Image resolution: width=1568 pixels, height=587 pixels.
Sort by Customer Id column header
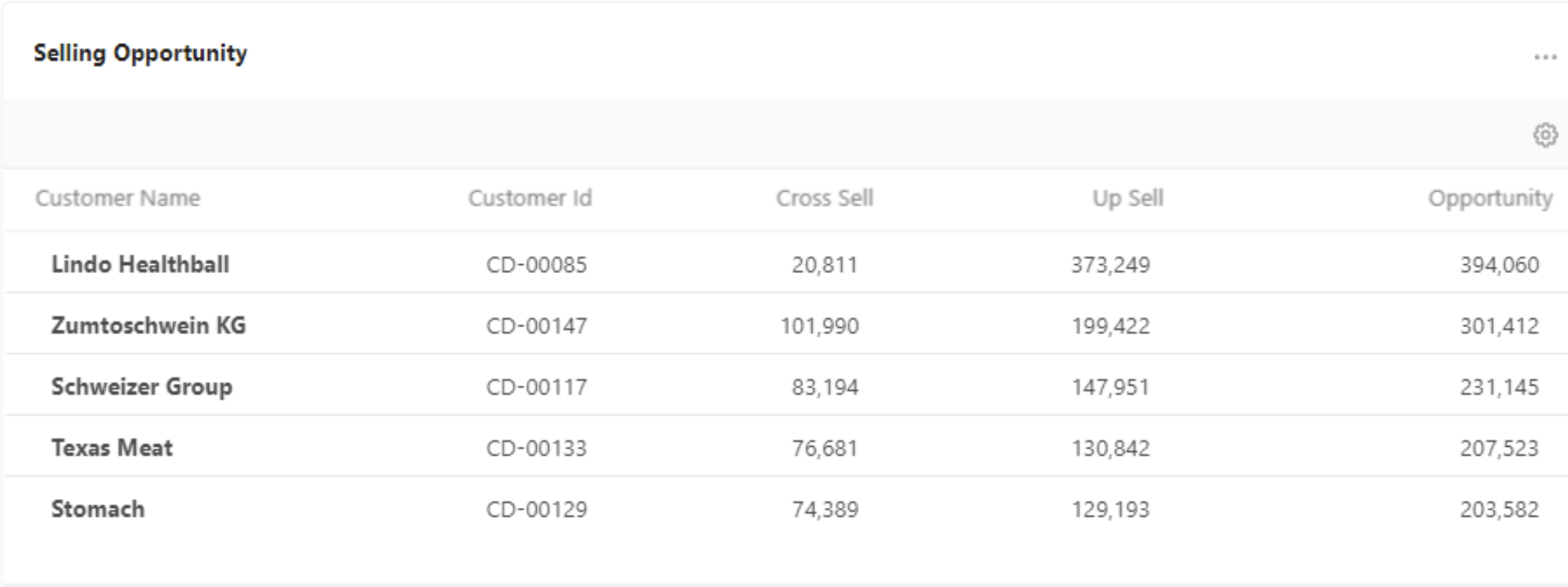pyautogui.click(x=529, y=198)
